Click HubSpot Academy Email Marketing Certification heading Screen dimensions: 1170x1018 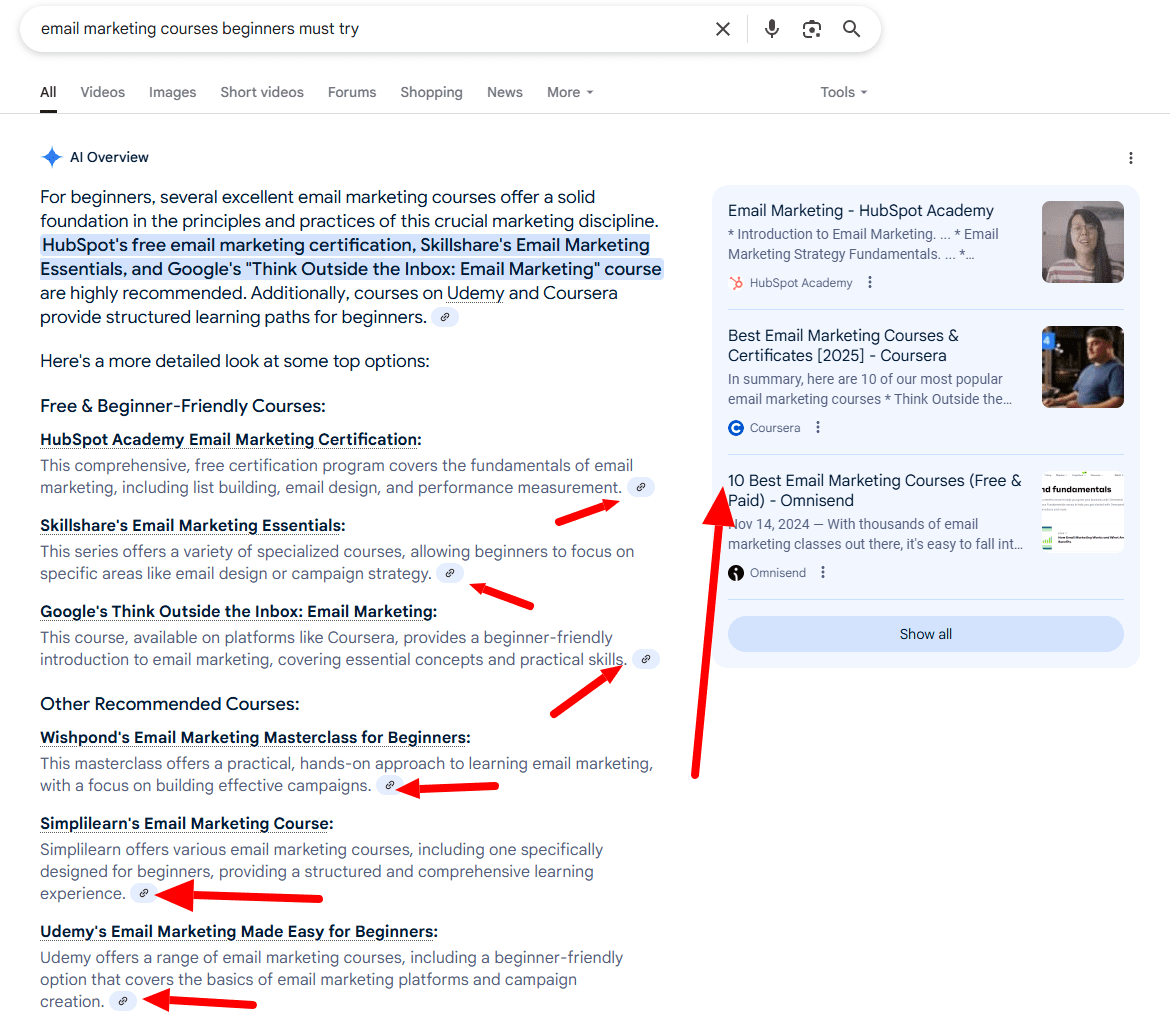click(231, 440)
